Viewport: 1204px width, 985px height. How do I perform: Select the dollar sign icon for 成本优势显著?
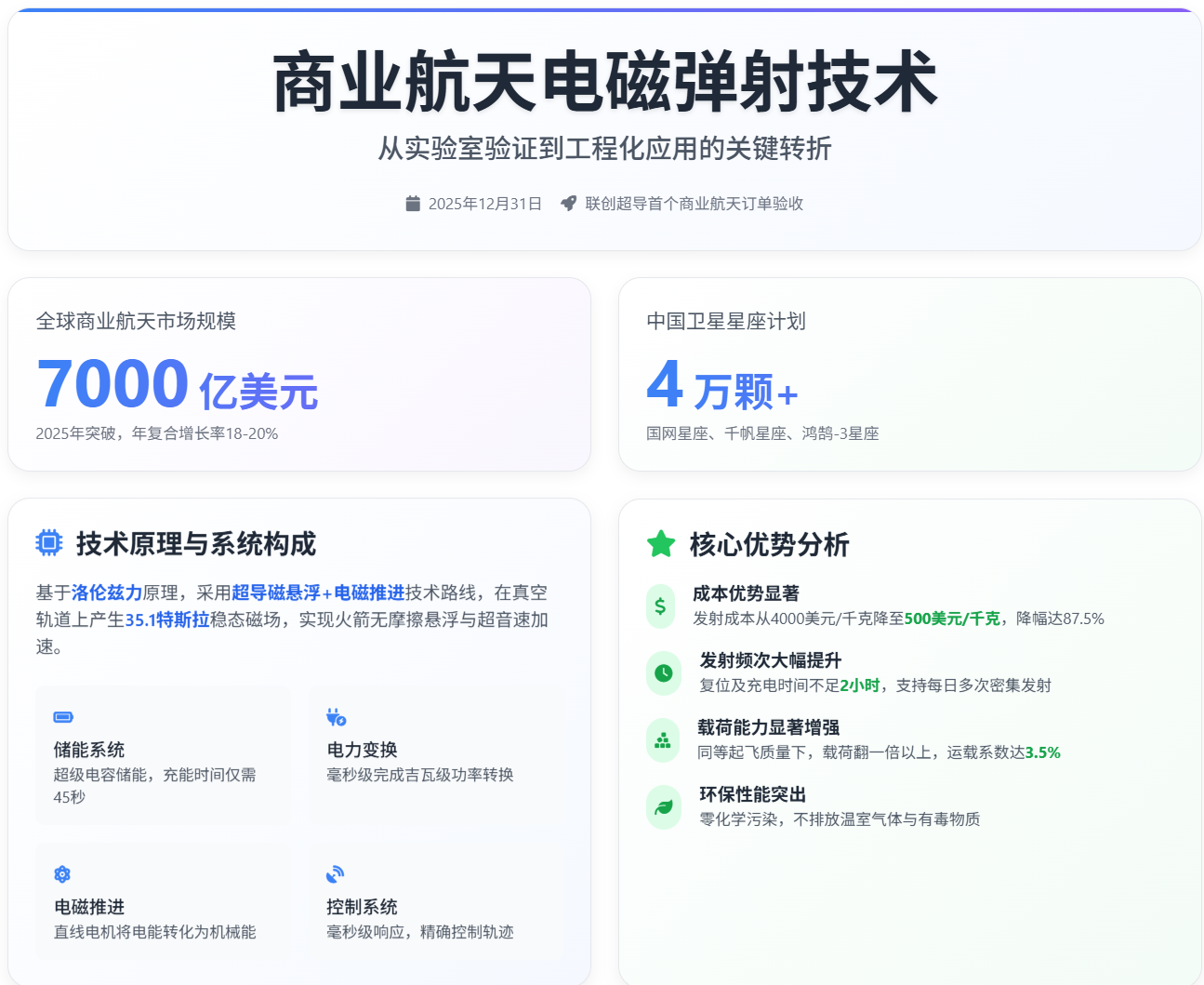click(x=660, y=606)
